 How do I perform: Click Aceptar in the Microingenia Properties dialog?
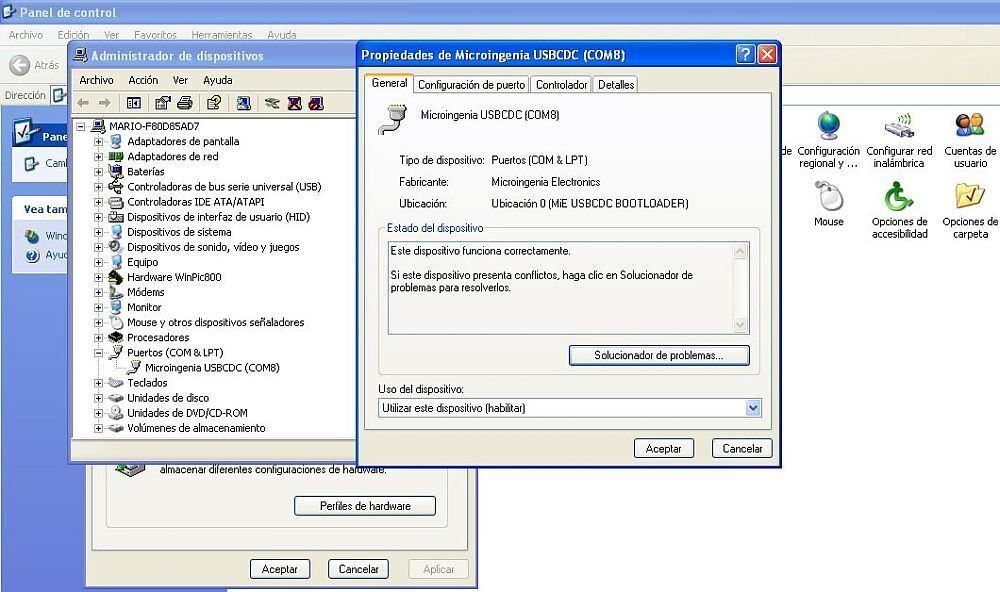click(x=663, y=448)
